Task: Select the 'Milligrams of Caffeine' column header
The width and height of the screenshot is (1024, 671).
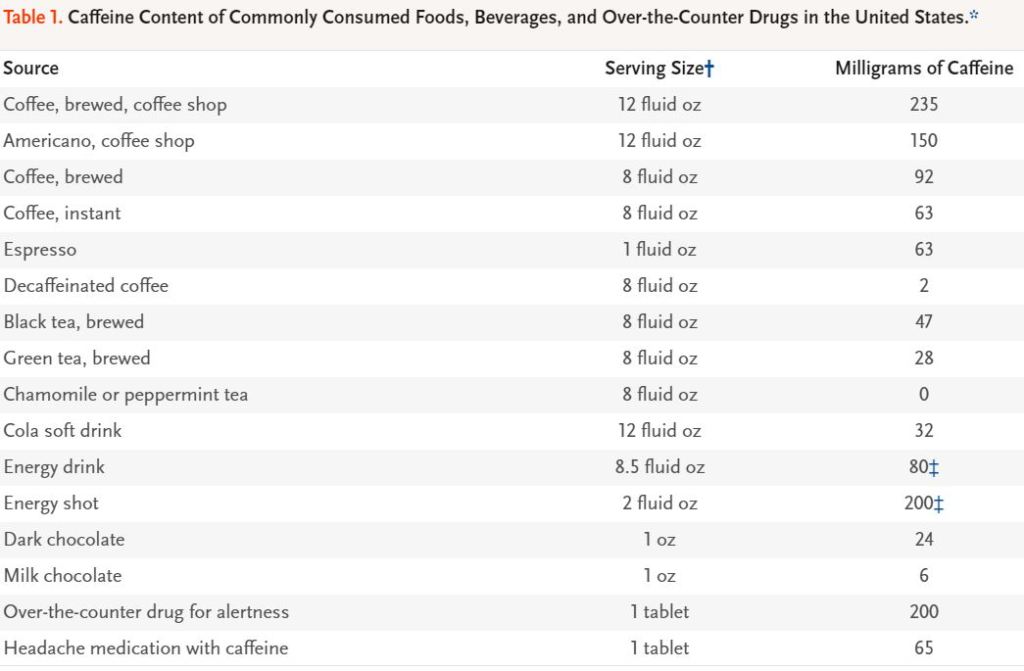Action: click(x=924, y=68)
